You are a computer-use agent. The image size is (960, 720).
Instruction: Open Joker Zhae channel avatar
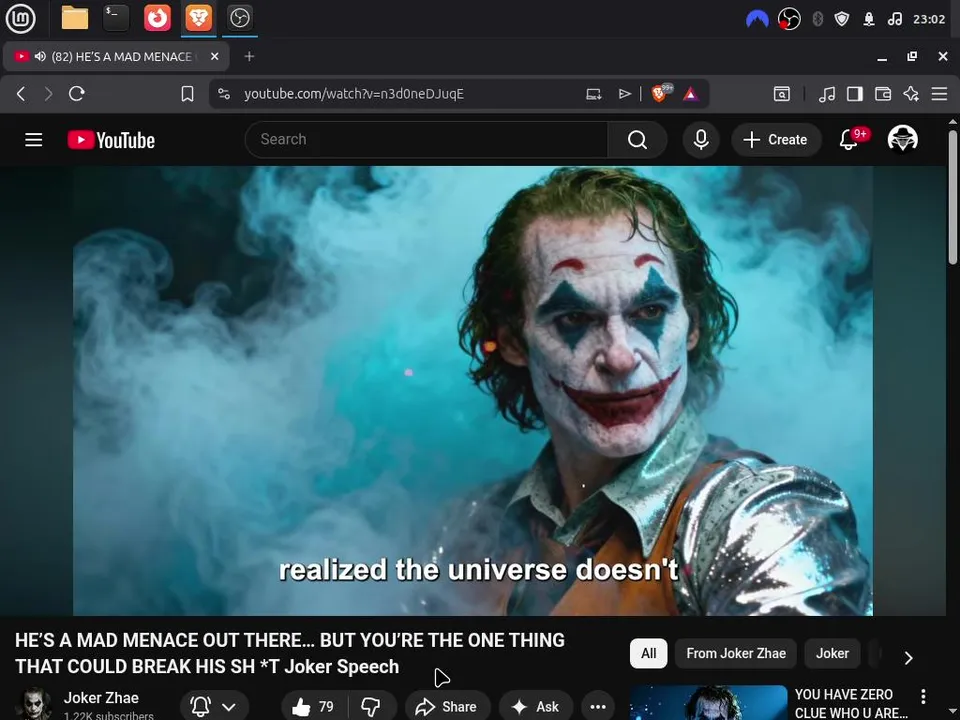pos(34,704)
